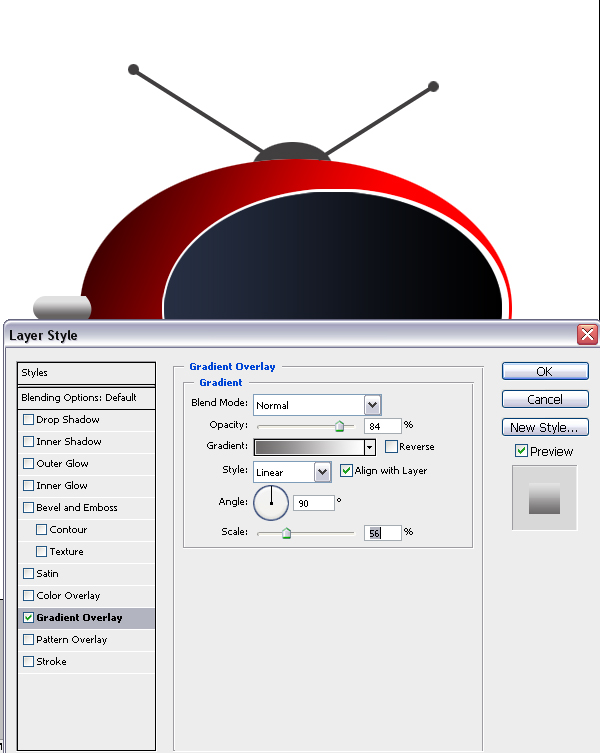Select the Inner Glow row label
600x753 pixels.
point(62,486)
